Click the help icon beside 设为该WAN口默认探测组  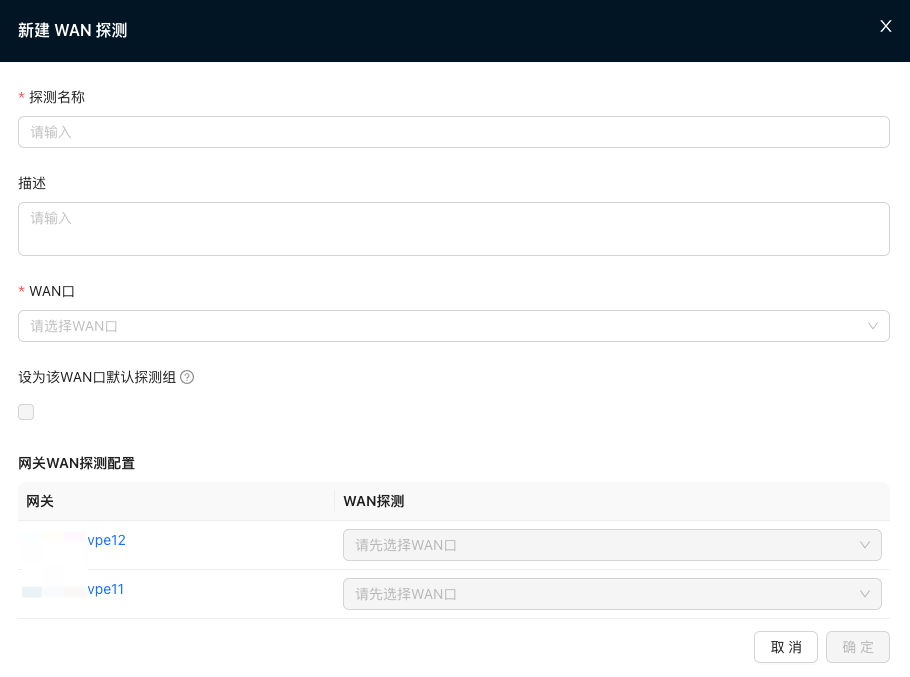coord(187,378)
